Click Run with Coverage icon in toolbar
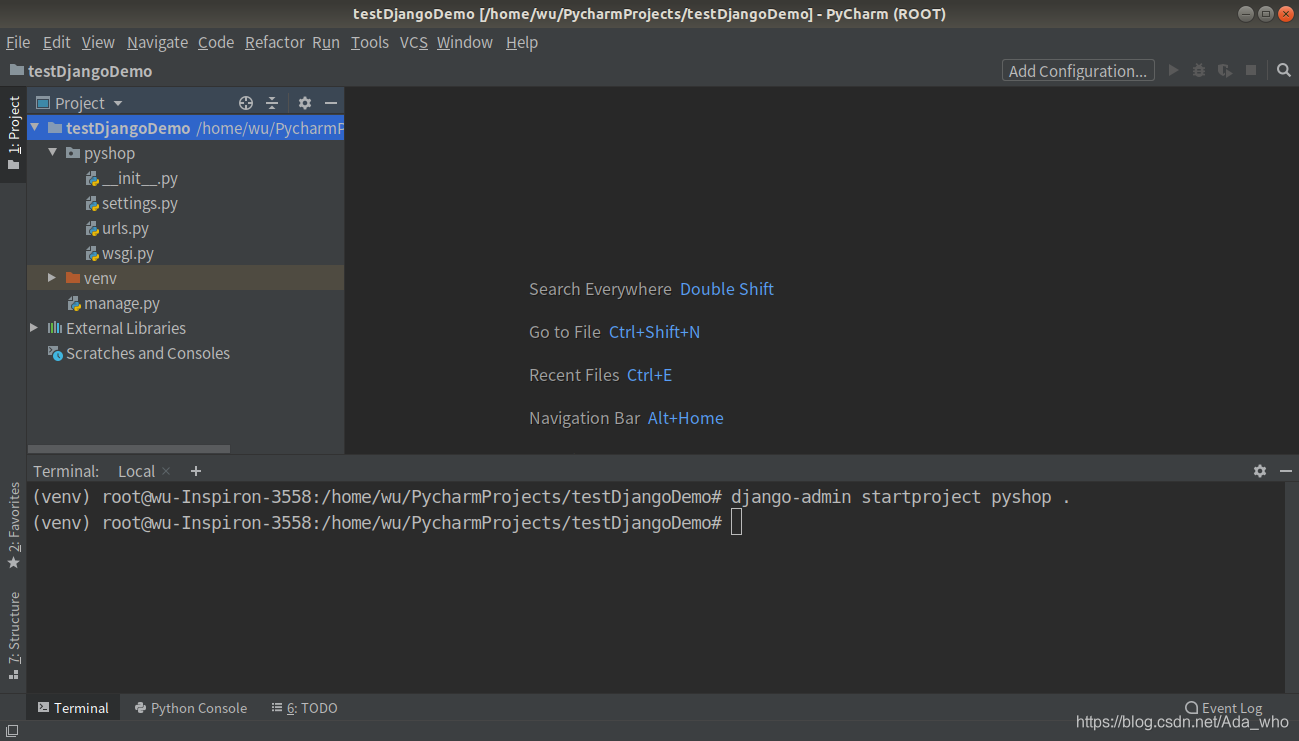Viewport: 1299px width, 741px height. tap(1225, 70)
